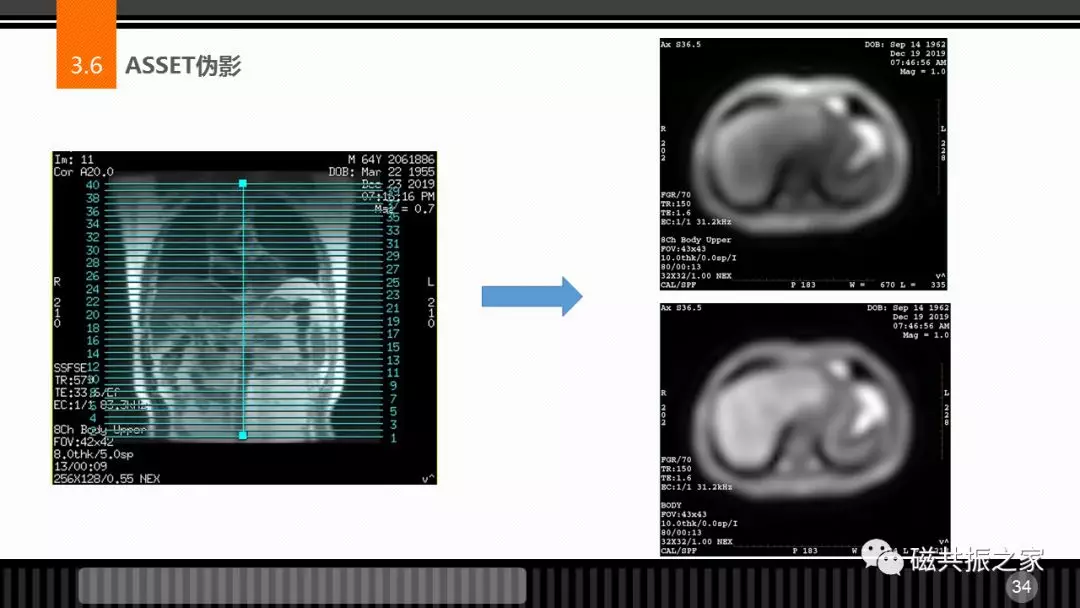1080x608 pixels.
Task: Click the "Cor A20.0" label
Action: coord(83,172)
